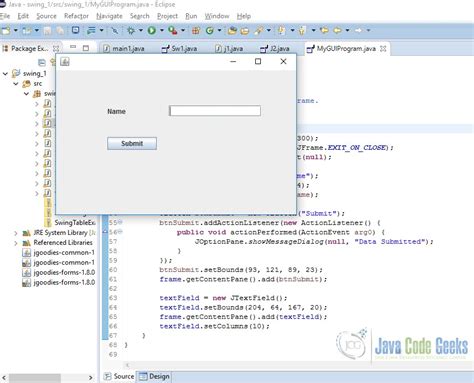The width and height of the screenshot is (474, 383).
Task: Open the Project menu
Action: coord(167,16)
